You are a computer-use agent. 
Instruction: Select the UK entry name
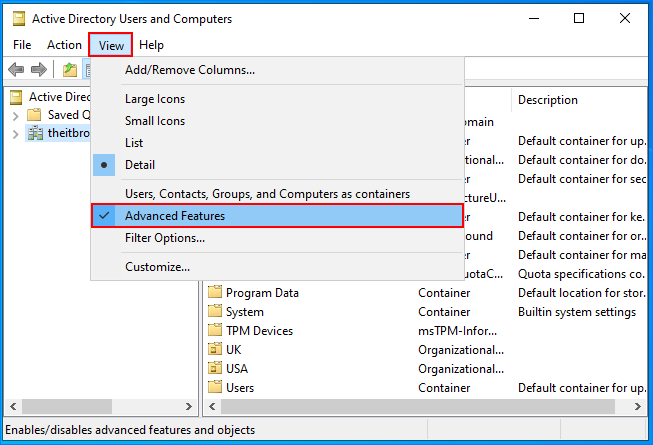(x=234, y=350)
